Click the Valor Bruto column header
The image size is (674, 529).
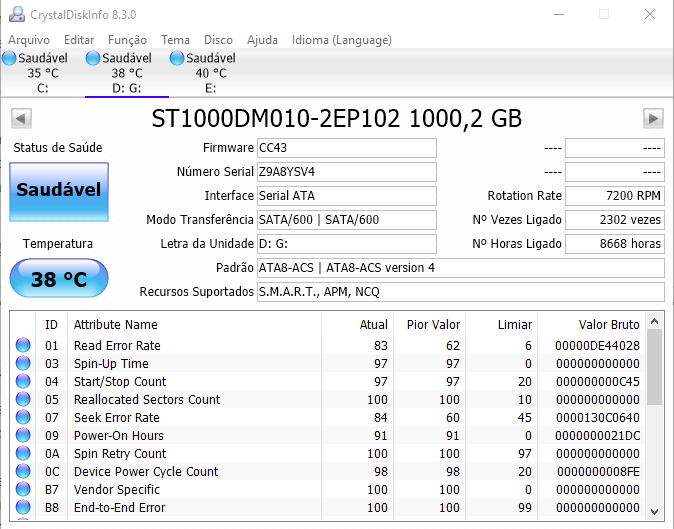pyautogui.click(x=591, y=324)
